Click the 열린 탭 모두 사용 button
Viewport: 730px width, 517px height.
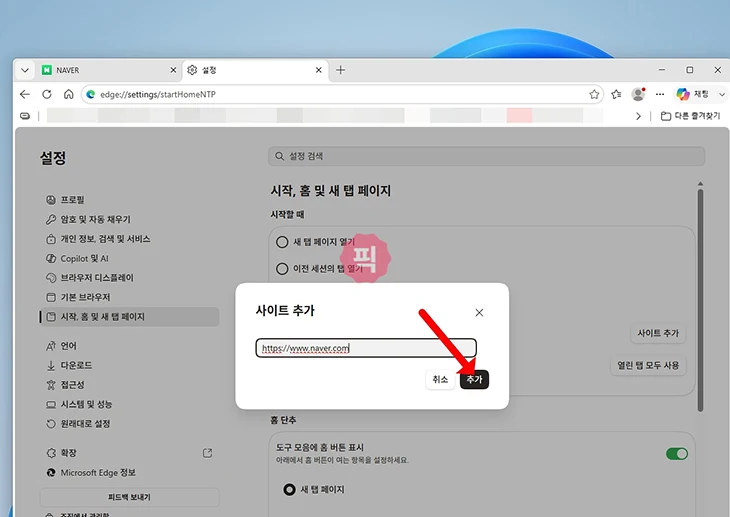click(x=648, y=365)
